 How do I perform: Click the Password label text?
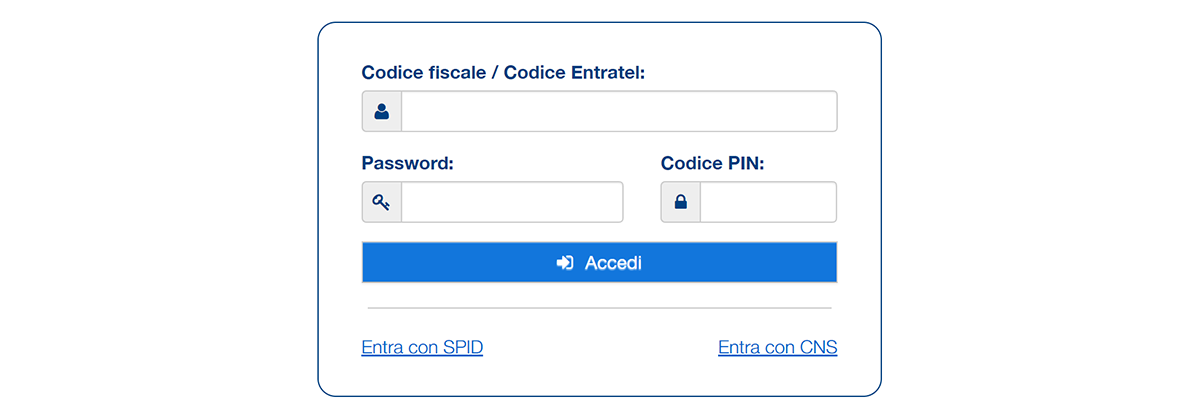(x=408, y=163)
